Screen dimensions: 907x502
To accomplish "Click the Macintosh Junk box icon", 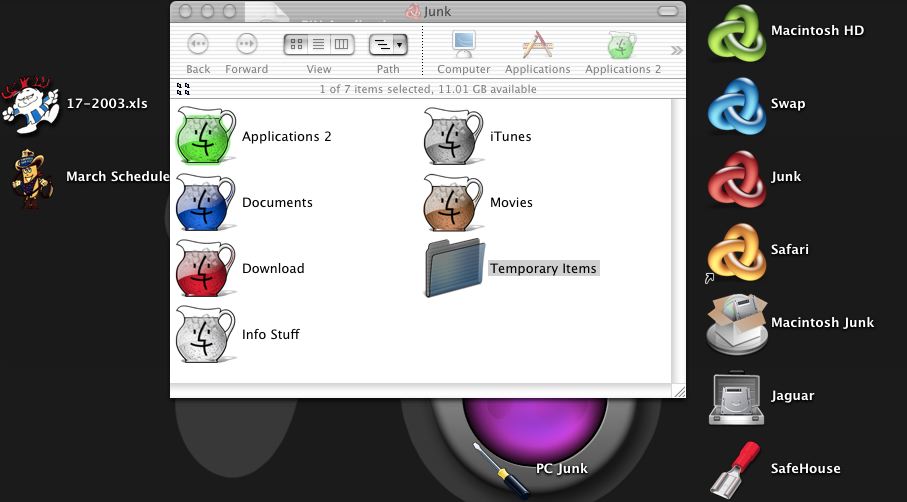I will click(737, 324).
